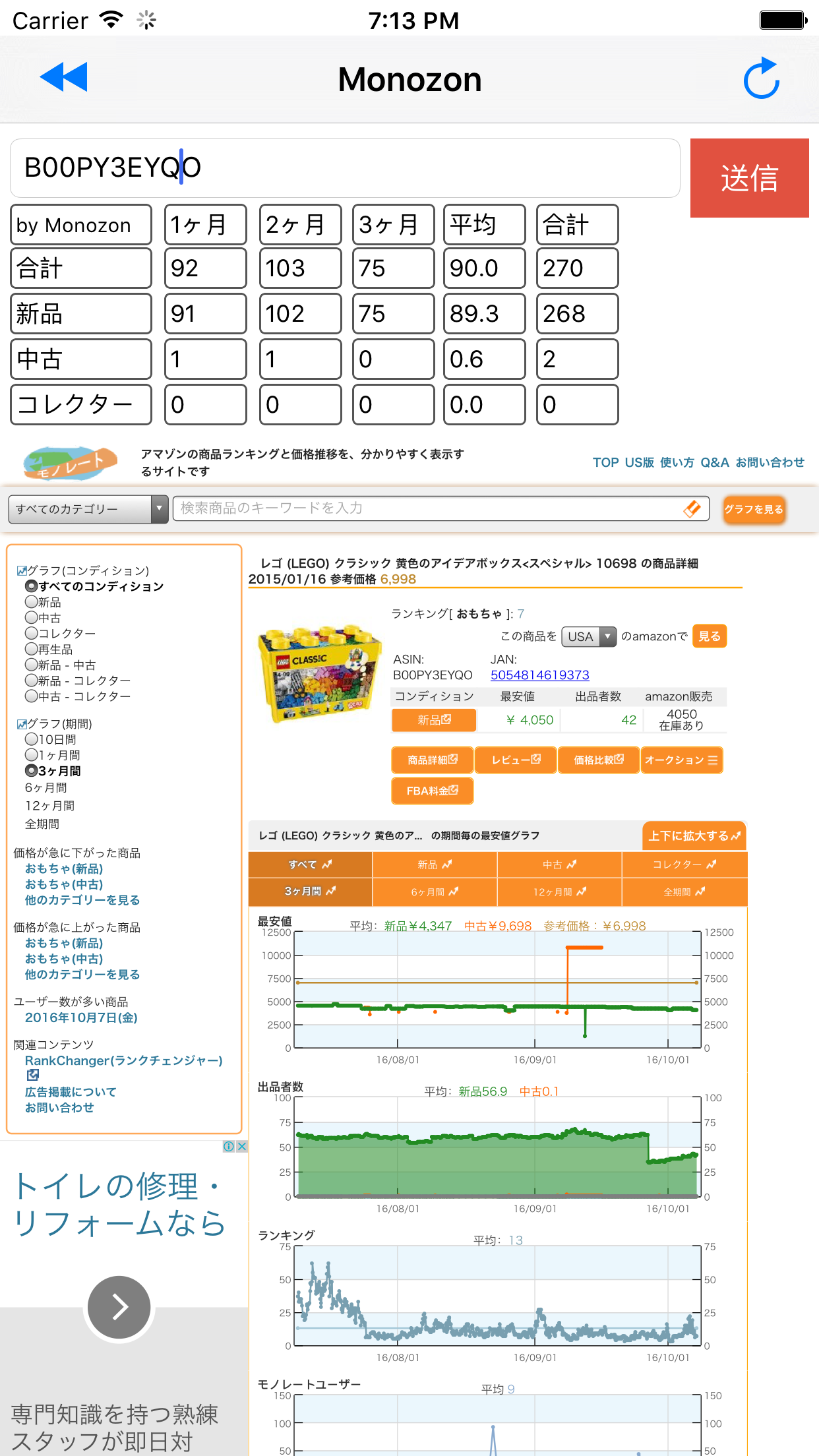Click the 新品 condition button
The width and height of the screenshot is (819, 1456).
pyautogui.click(x=434, y=720)
